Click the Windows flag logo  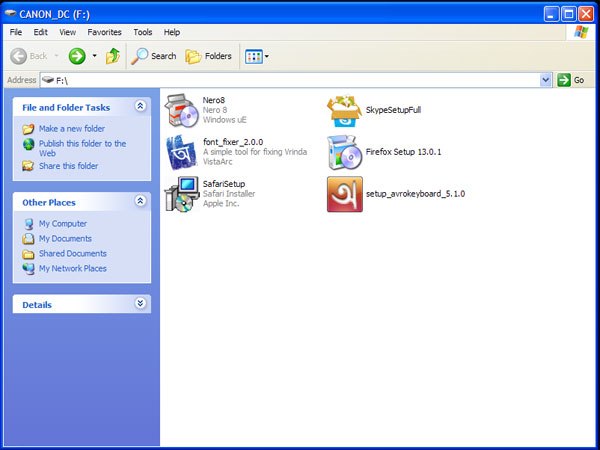(581, 32)
